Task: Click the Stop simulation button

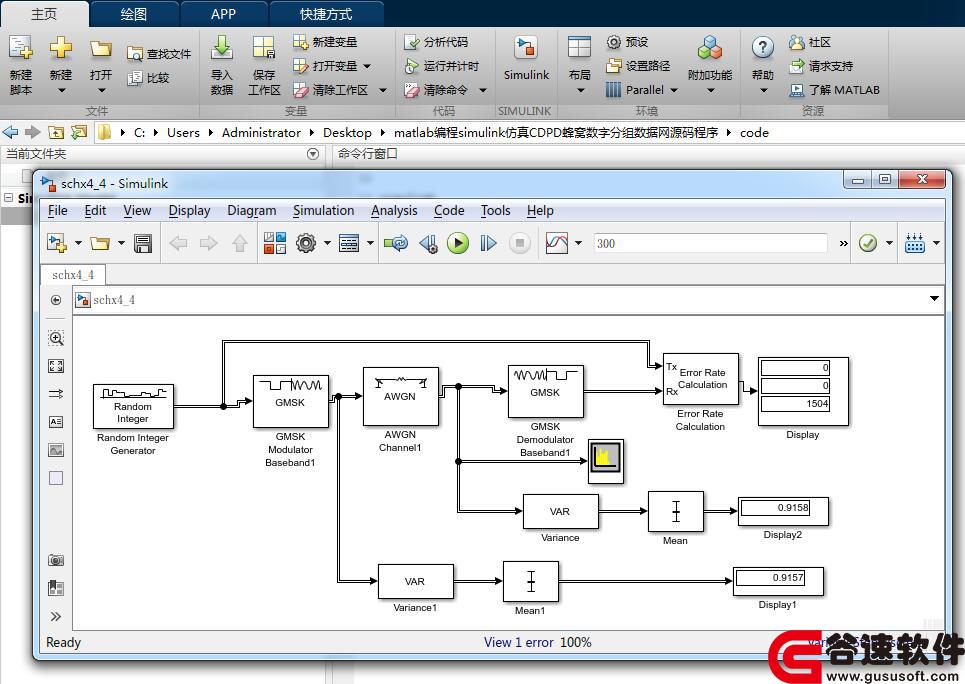Action: pos(519,243)
